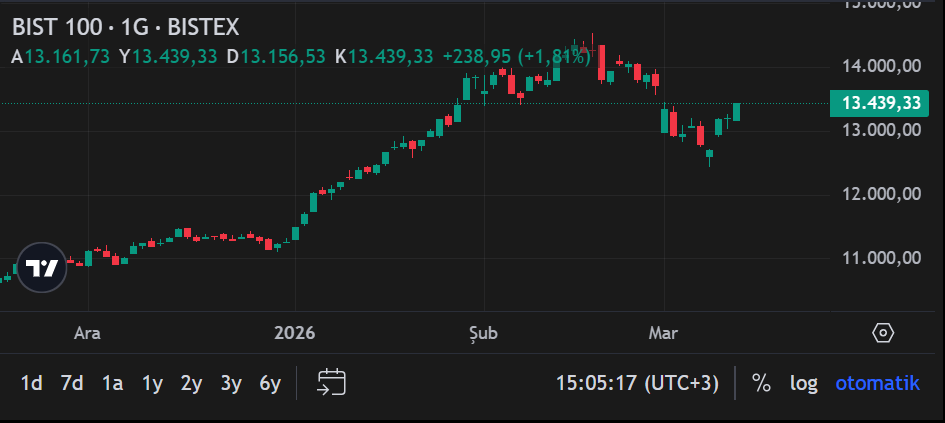
Task: Choose the 1a range
Action: [112, 383]
